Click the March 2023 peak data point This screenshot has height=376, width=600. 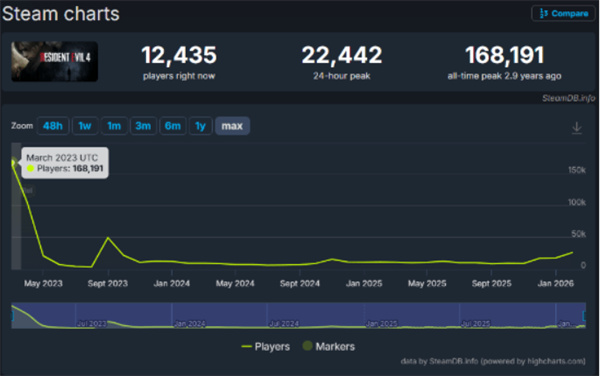[13, 162]
